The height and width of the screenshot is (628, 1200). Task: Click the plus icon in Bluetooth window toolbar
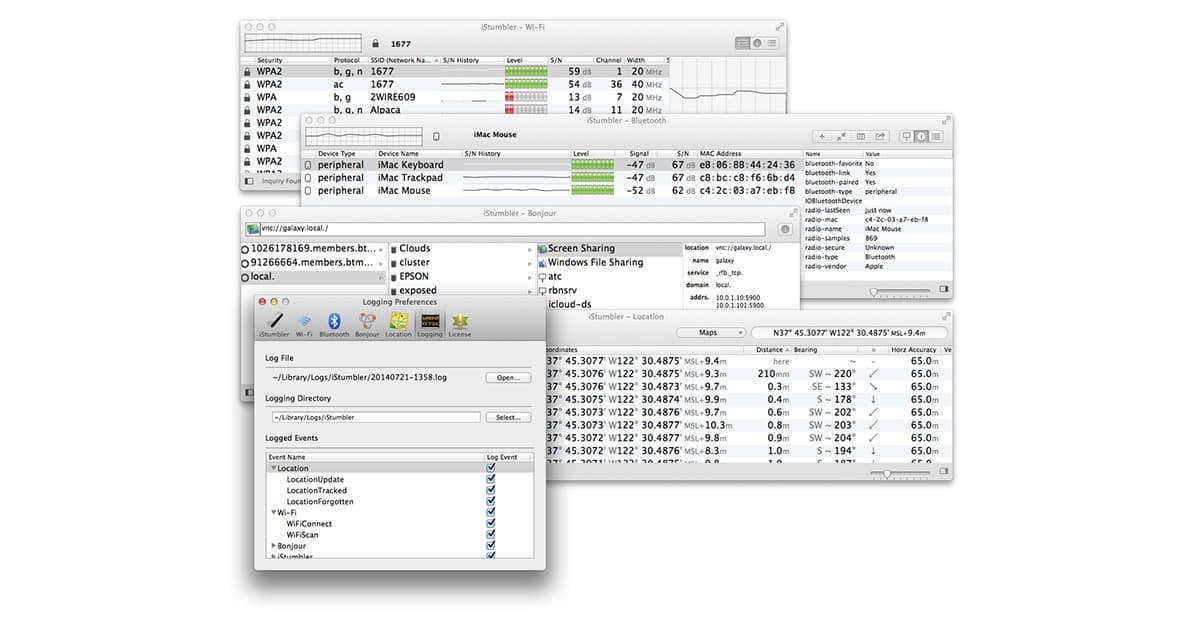(822, 136)
